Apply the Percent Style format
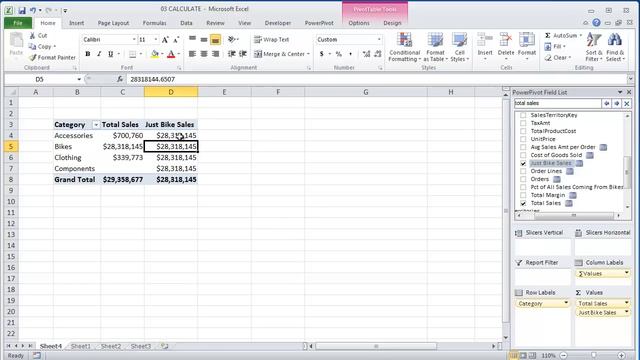The height and width of the screenshot is (360, 640). click(x=338, y=54)
